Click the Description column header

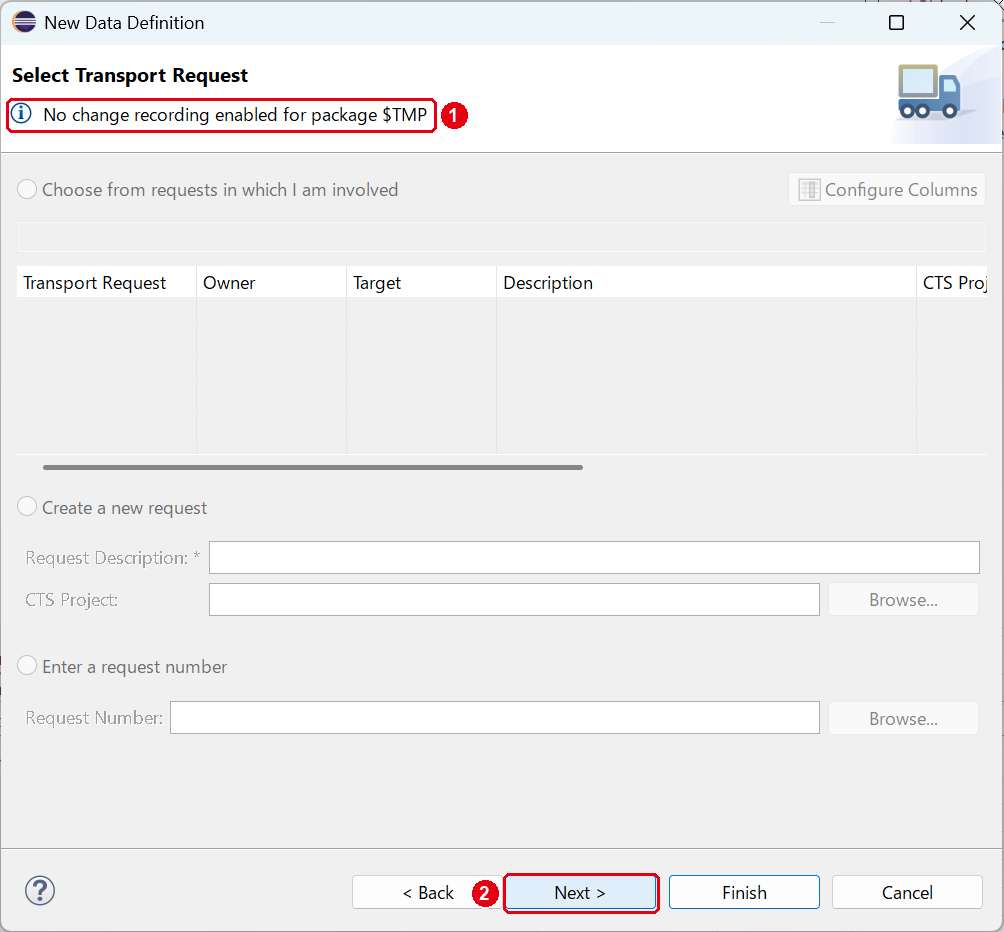(x=706, y=282)
